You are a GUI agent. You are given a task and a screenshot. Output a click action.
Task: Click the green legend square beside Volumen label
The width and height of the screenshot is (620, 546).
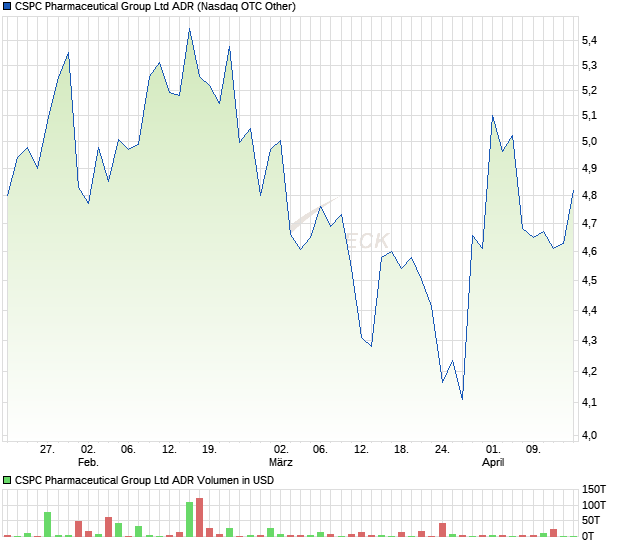click(x=7, y=480)
